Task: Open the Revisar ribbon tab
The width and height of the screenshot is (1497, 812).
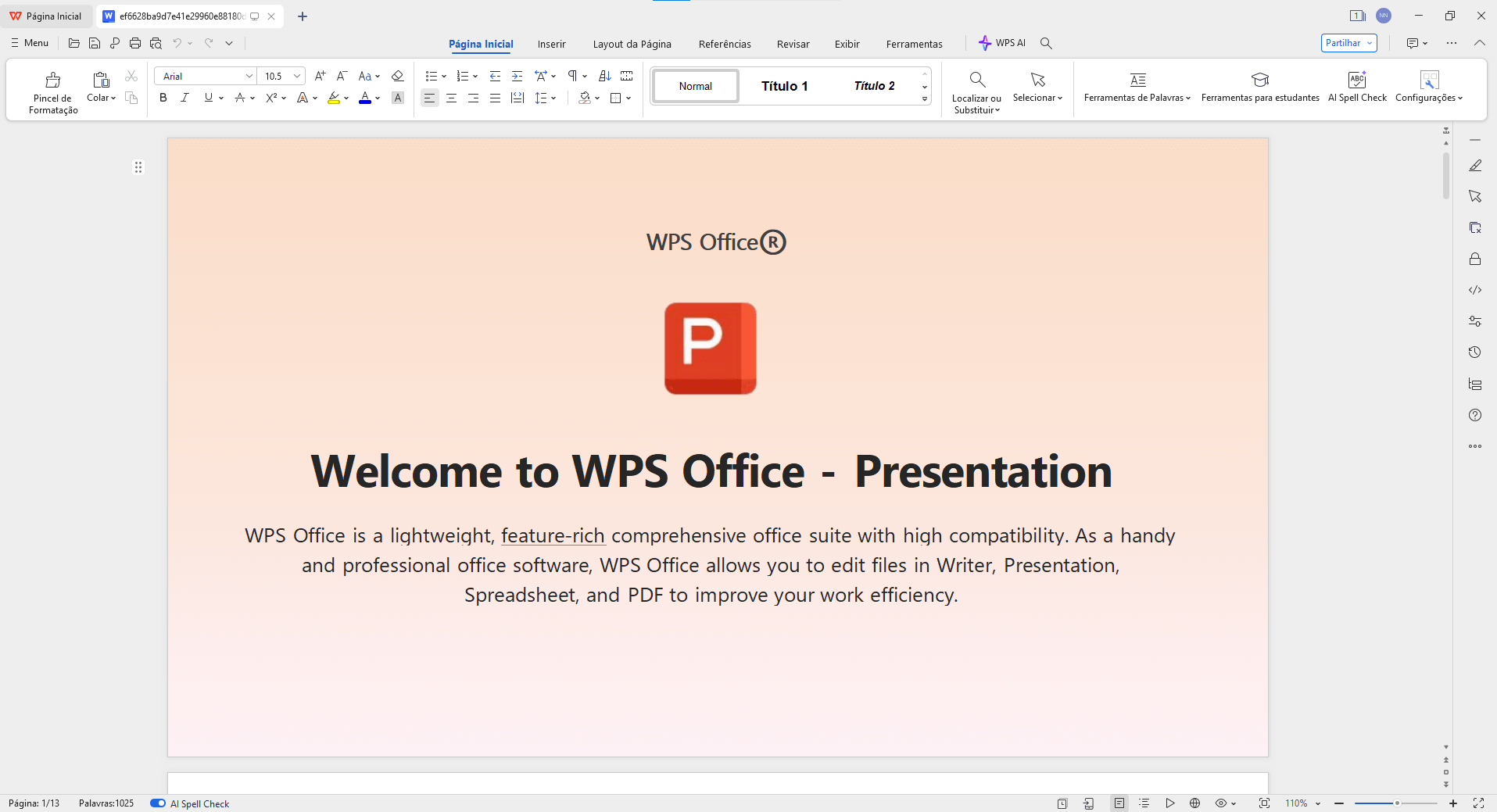Action: pyautogui.click(x=793, y=44)
